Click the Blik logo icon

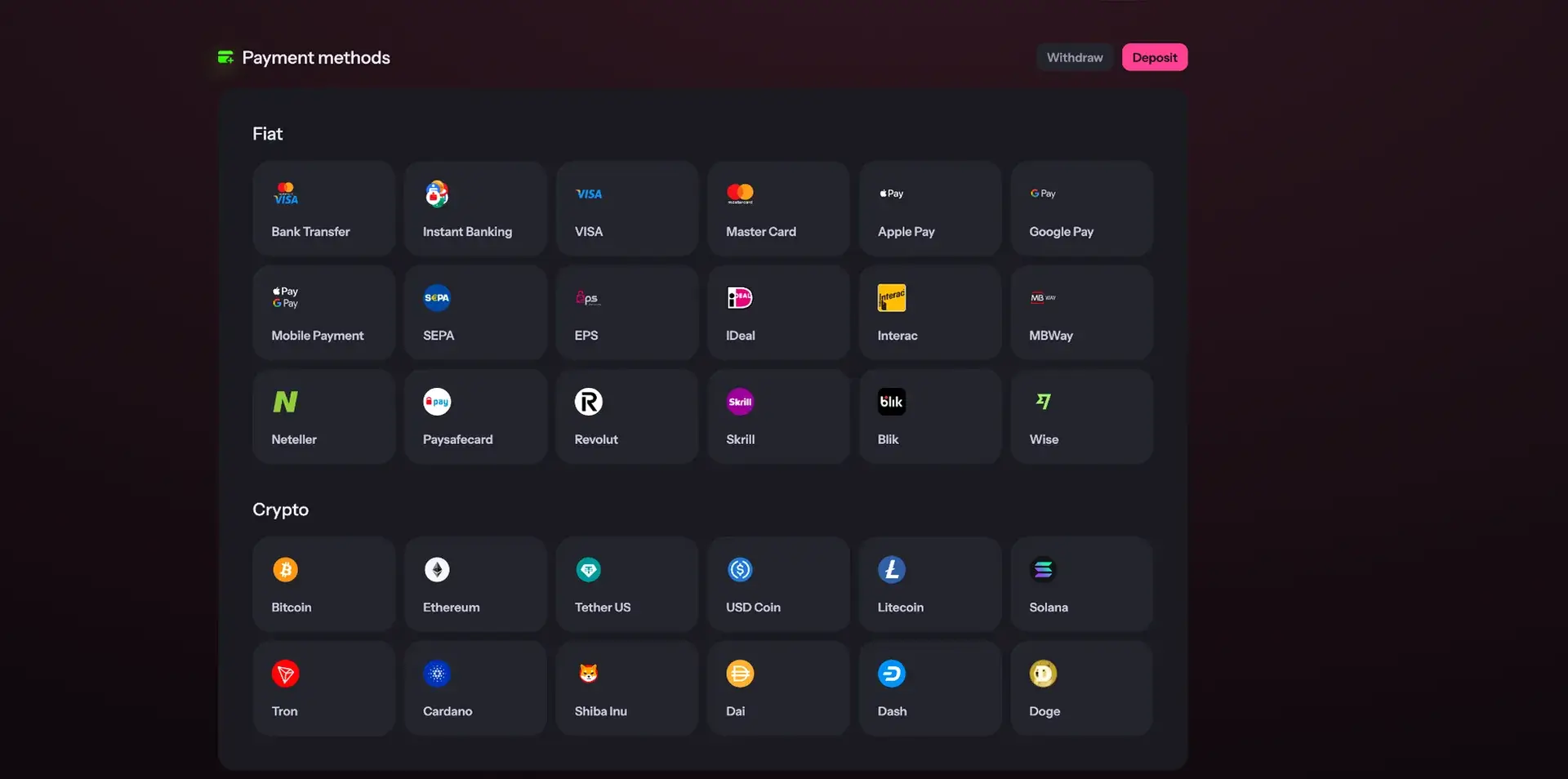[892, 401]
